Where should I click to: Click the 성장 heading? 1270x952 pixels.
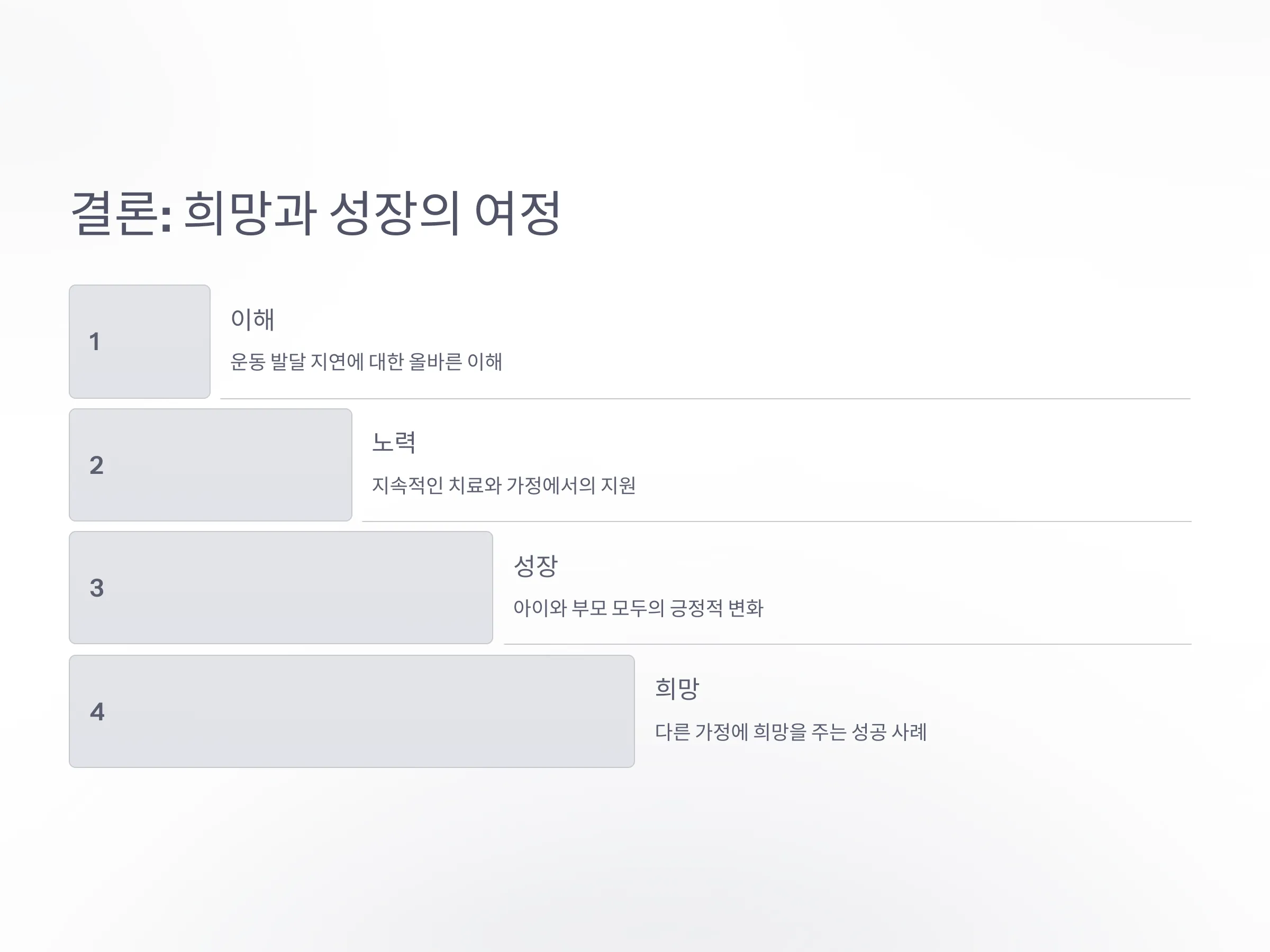point(536,566)
